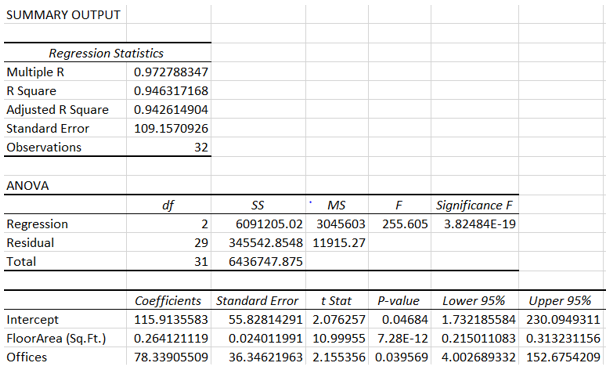Screen dimensions: 606x365
Task: Select Offices standard error 36.34621963
Action: click(266, 357)
